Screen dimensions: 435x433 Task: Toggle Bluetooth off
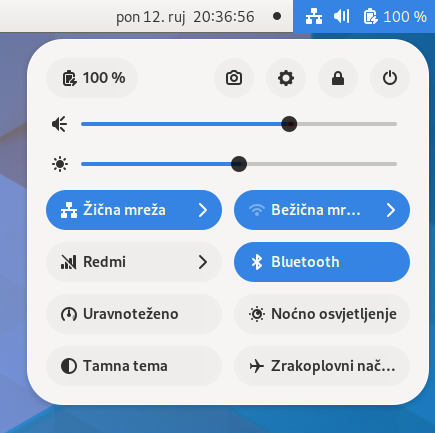(322, 262)
